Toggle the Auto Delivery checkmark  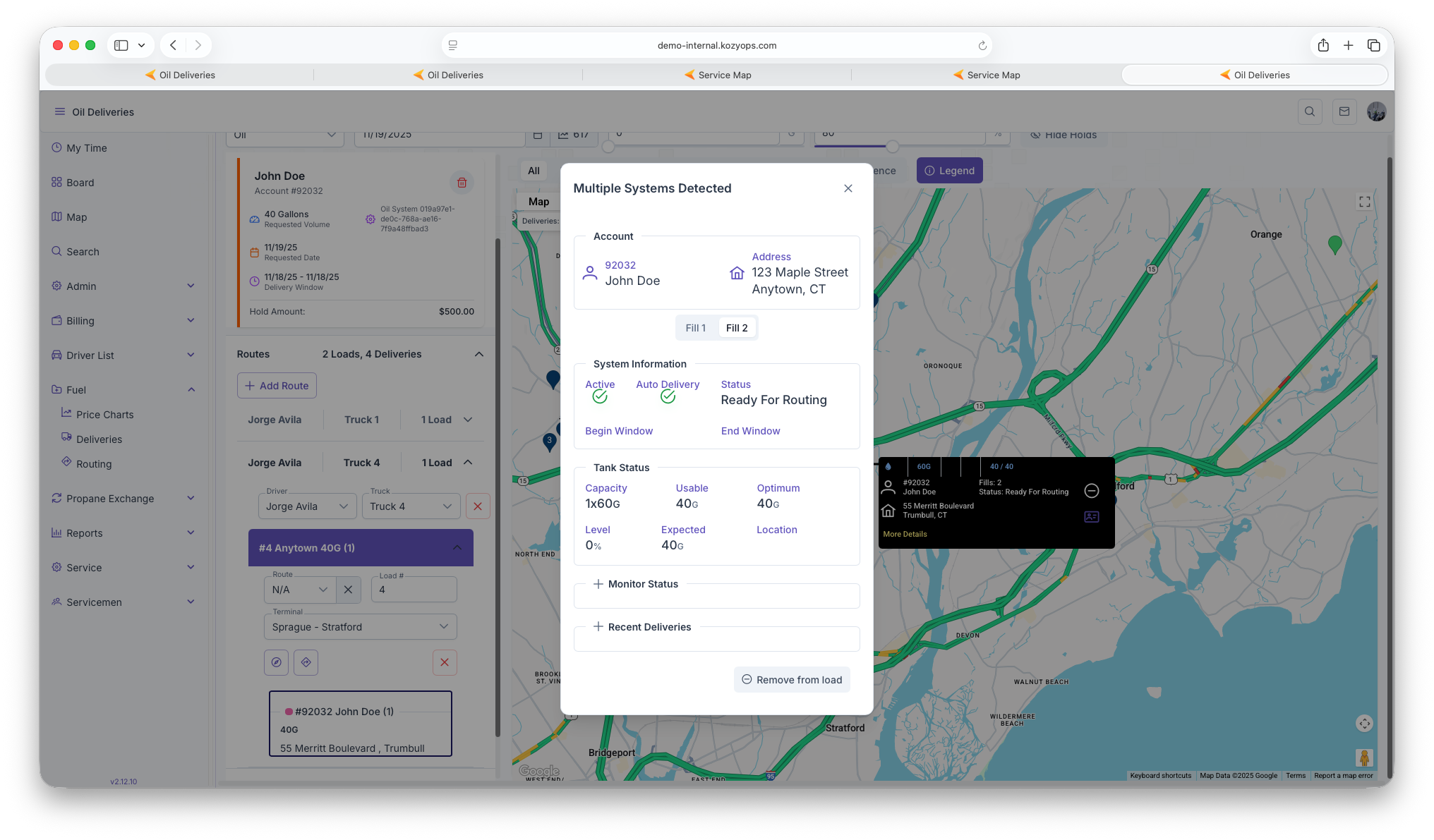[x=668, y=396]
